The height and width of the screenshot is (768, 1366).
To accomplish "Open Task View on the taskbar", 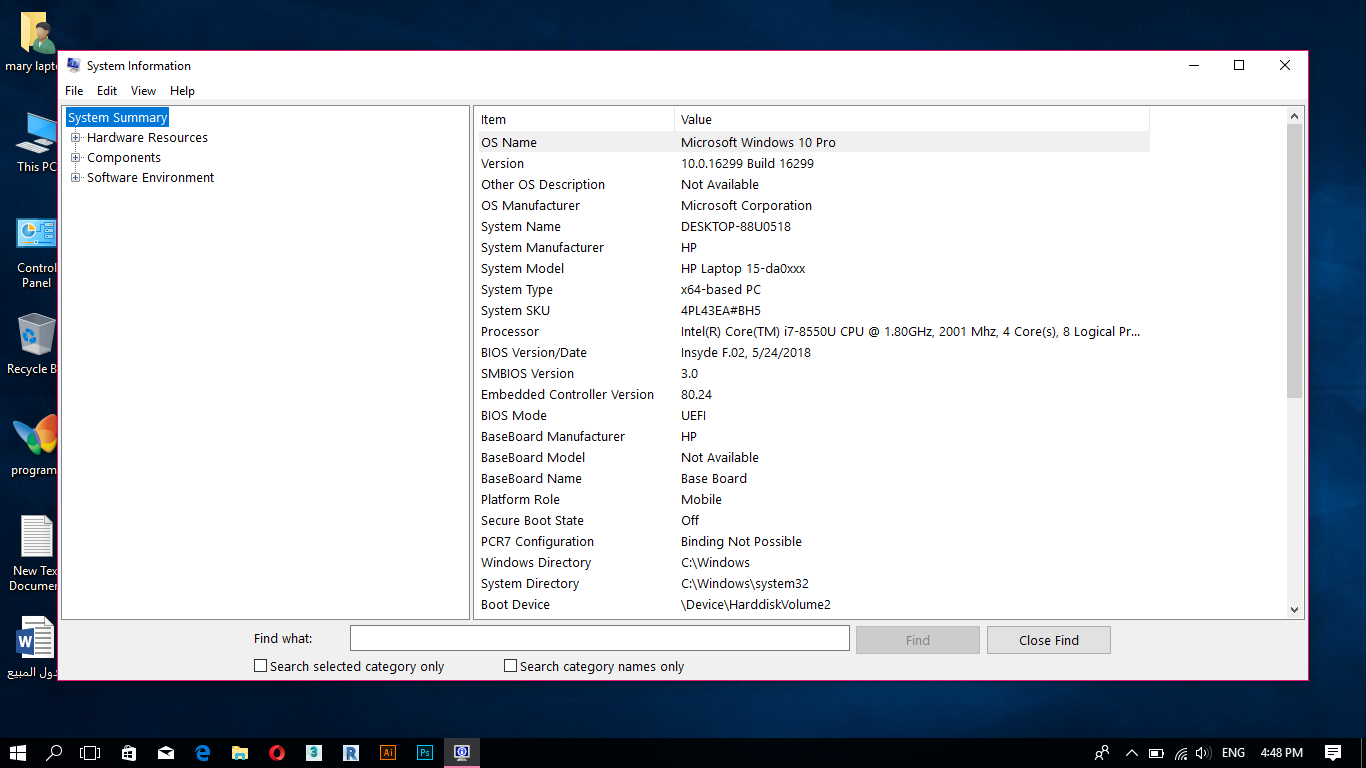I will (90, 753).
